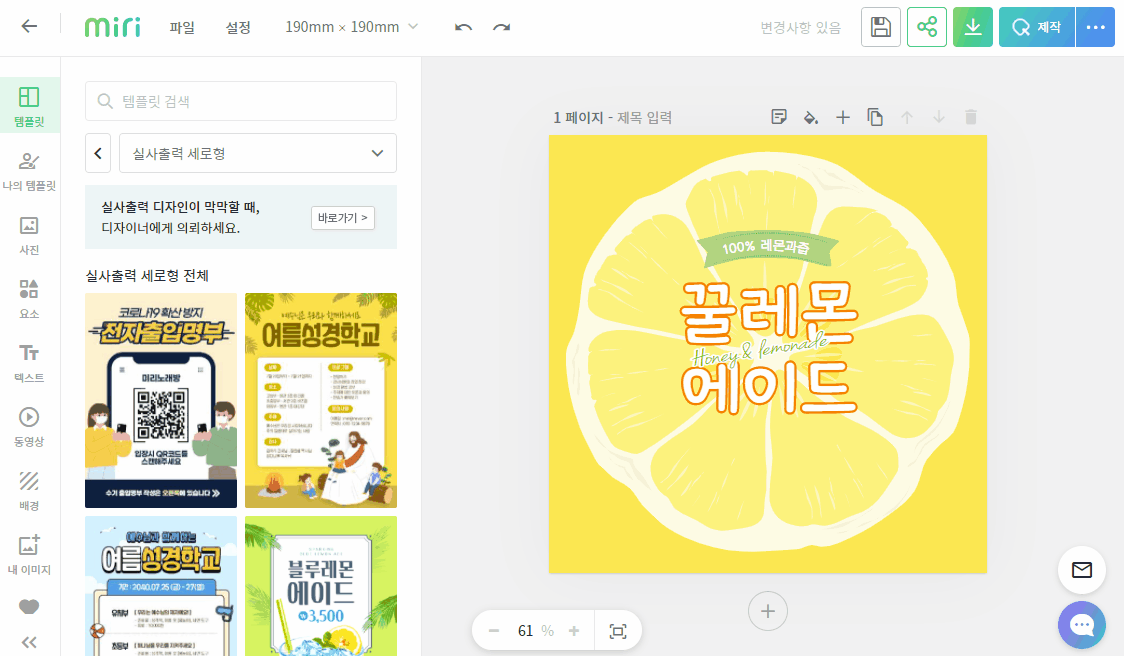Expand the 실사출력 세로형 dropdown
This screenshot has width=1124, height=656.
258,153
